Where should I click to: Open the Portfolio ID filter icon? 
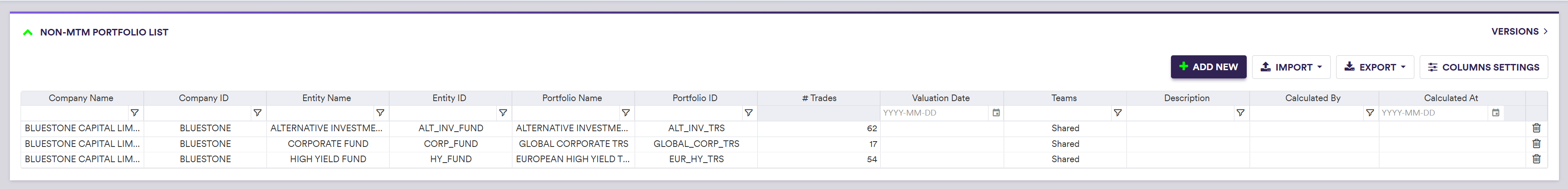pos(748,113)
